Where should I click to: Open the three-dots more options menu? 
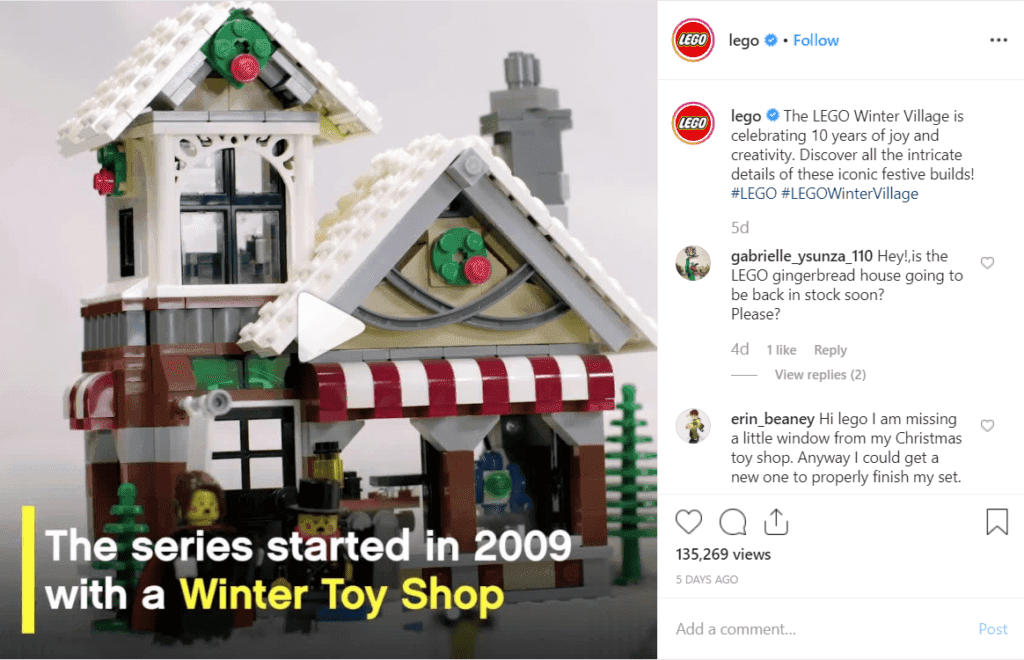click(999, 40)
